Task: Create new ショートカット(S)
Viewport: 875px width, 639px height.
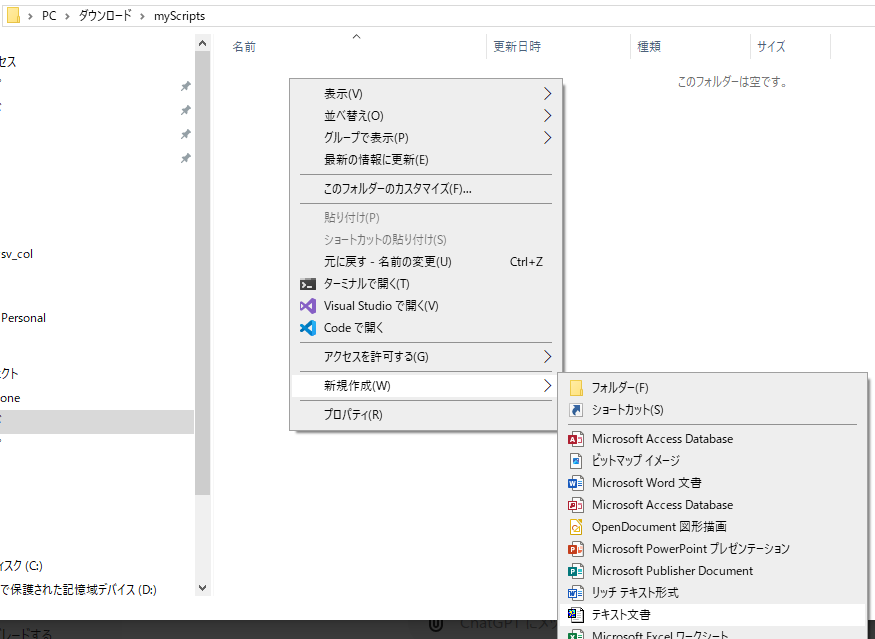Action: [x=713, y=410]
